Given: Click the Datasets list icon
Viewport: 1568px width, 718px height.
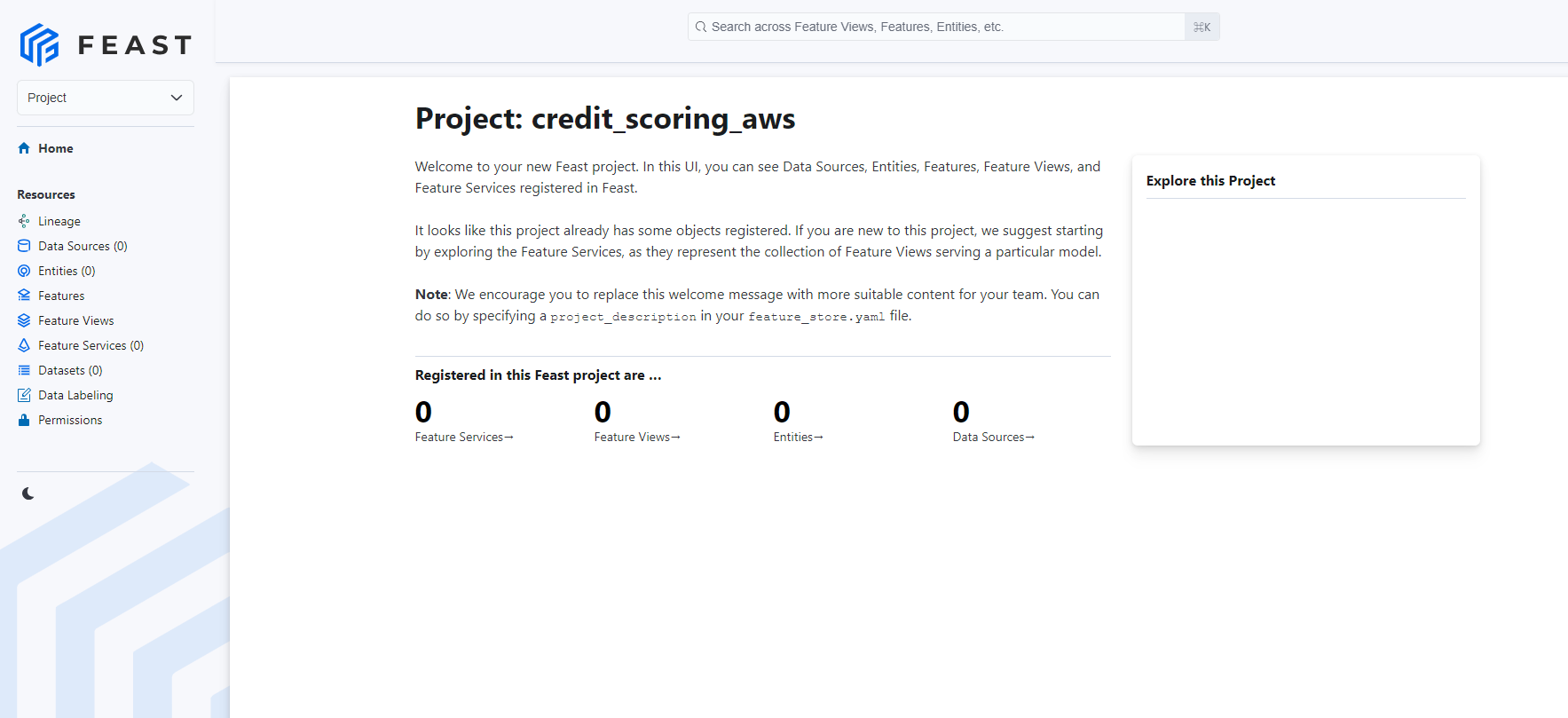Looking at the screenshot, I should point(24,370).
